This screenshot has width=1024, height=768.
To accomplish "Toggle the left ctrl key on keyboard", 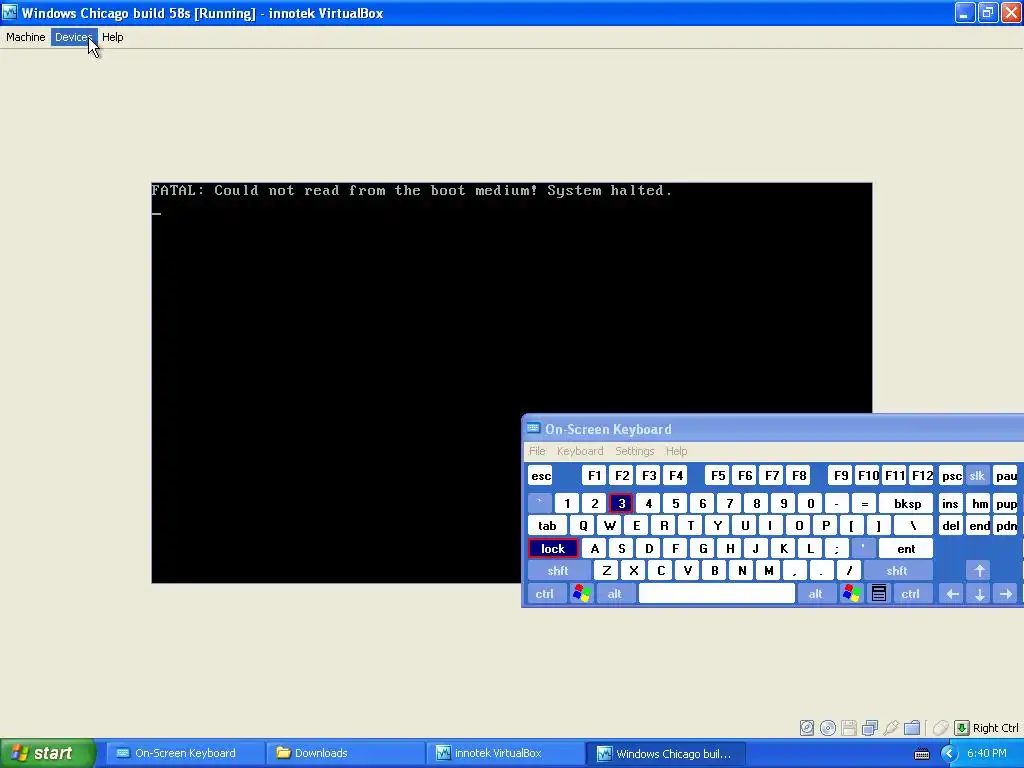I will coord(545,594).
